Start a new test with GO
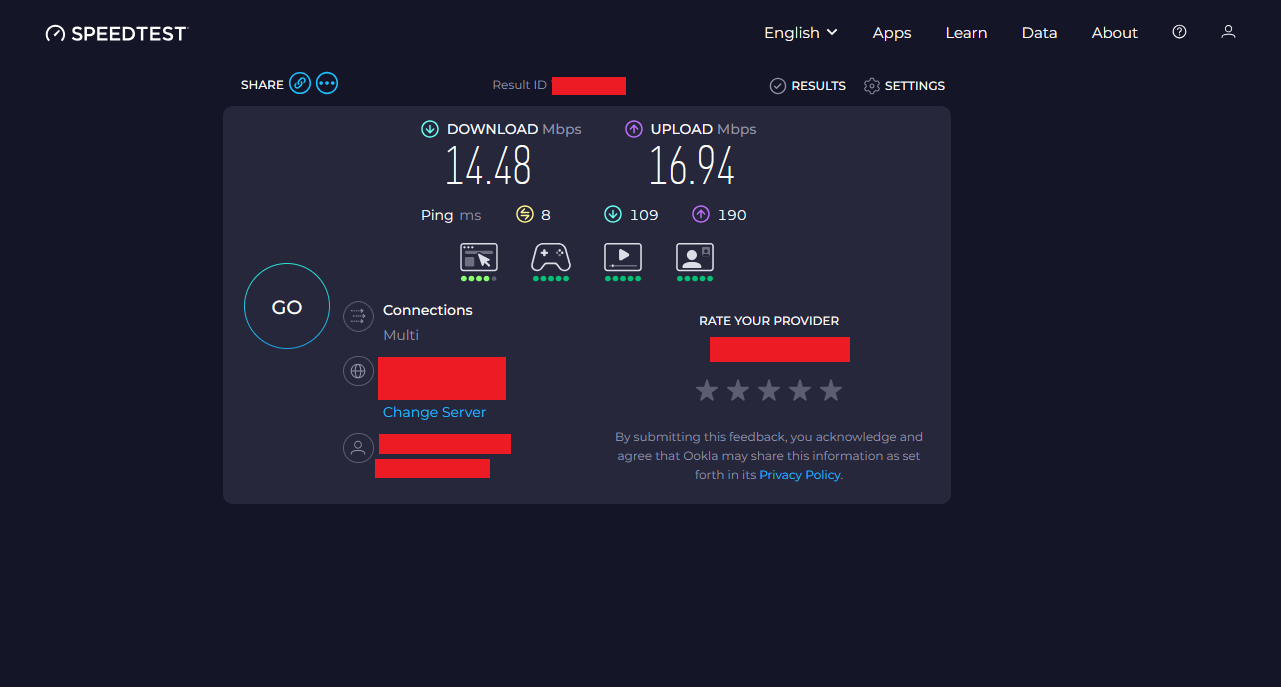The height and width of the screenshot is (687, 1281). click(287, 307)
